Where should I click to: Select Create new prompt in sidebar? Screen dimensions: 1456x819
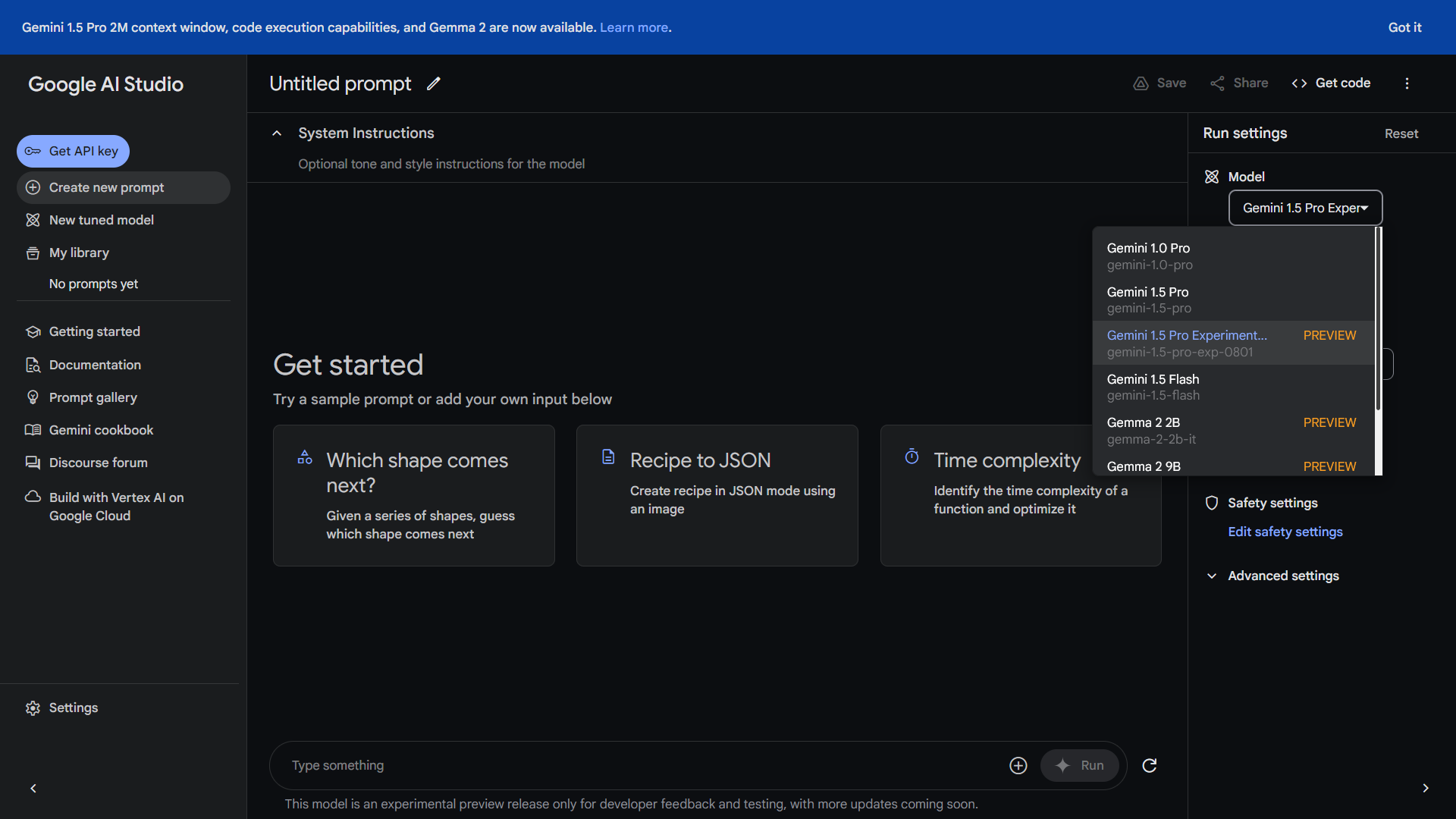point(124,187)
